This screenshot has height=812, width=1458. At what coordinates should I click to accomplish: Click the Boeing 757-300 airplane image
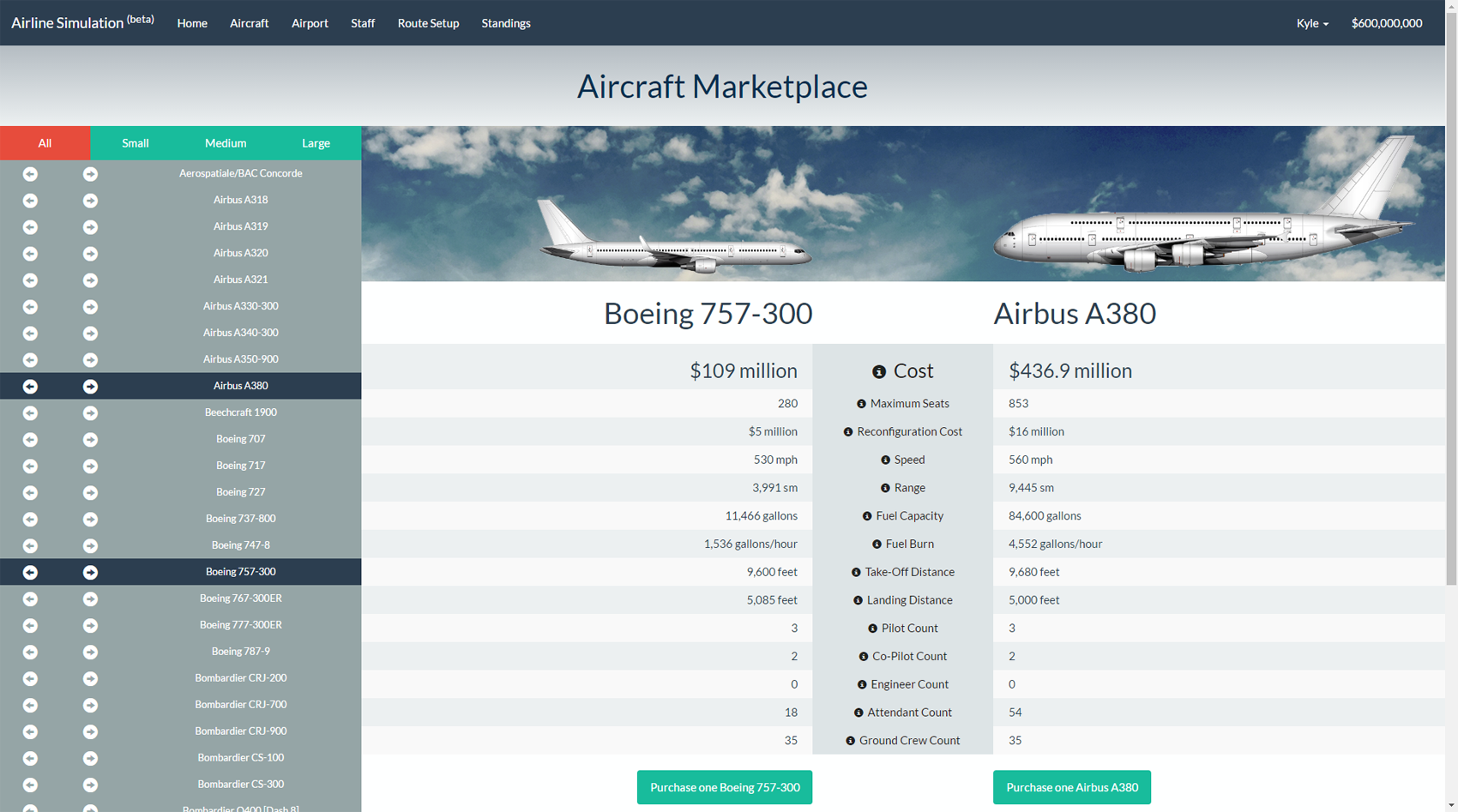[673, 238]
